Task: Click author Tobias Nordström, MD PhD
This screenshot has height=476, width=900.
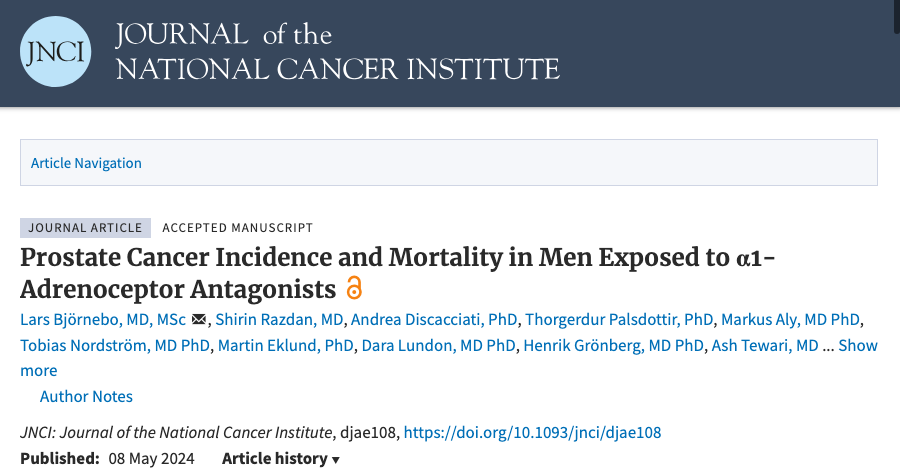Action: tap(115, 345)
